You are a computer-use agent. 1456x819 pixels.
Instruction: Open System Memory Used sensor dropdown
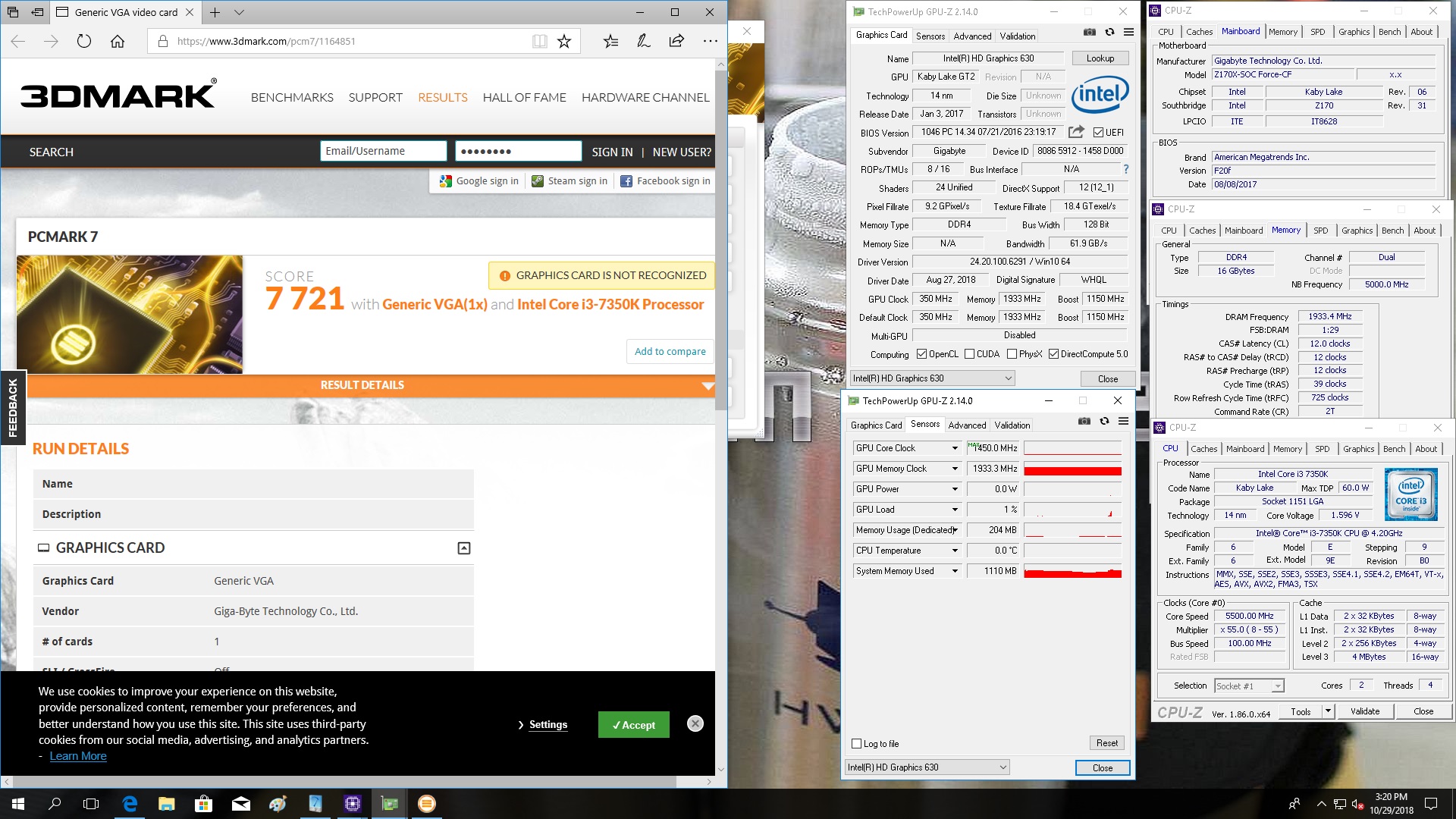[x=955, y=571]
